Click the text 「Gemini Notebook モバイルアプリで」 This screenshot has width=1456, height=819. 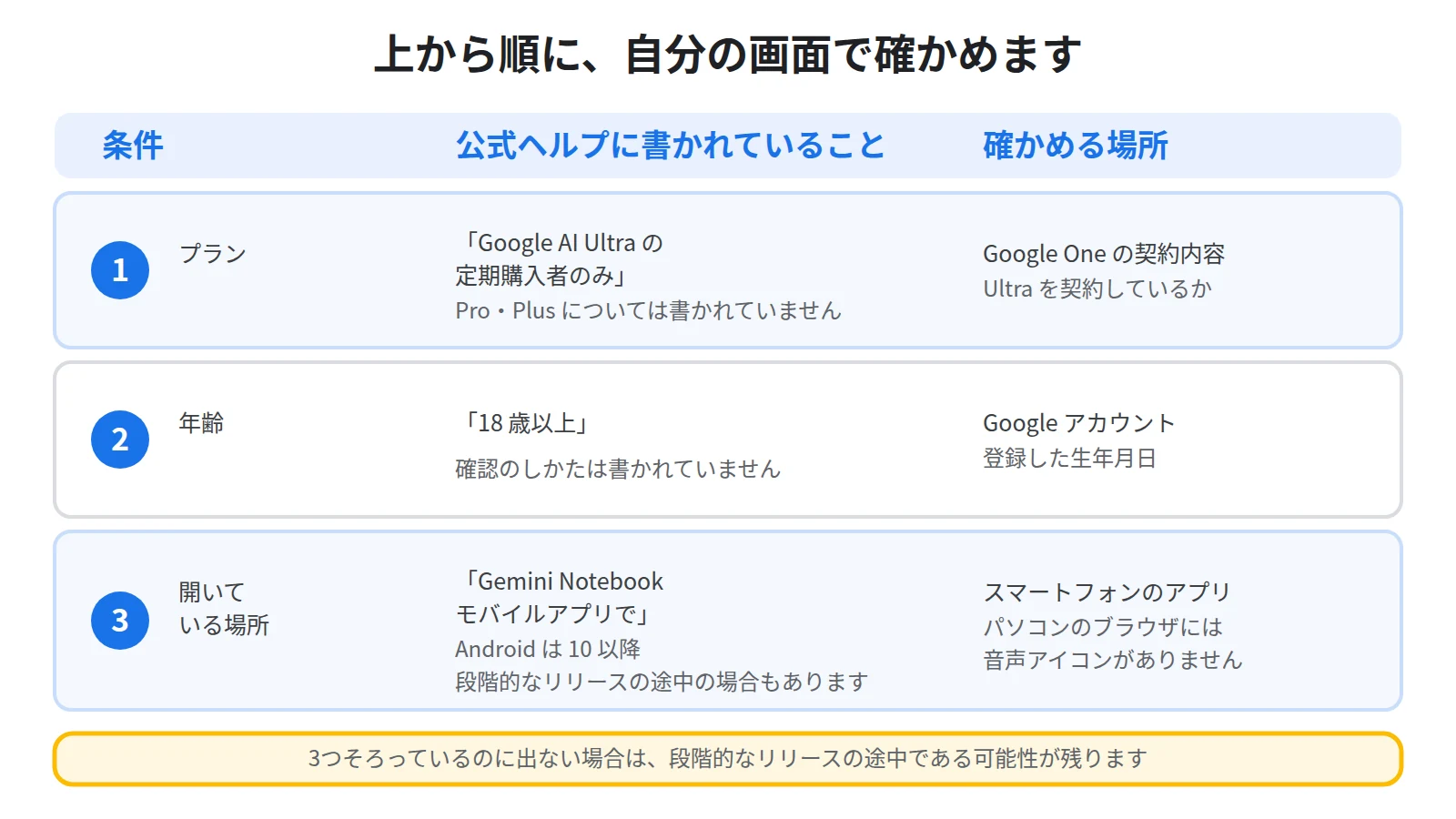(x=560, y=598)
